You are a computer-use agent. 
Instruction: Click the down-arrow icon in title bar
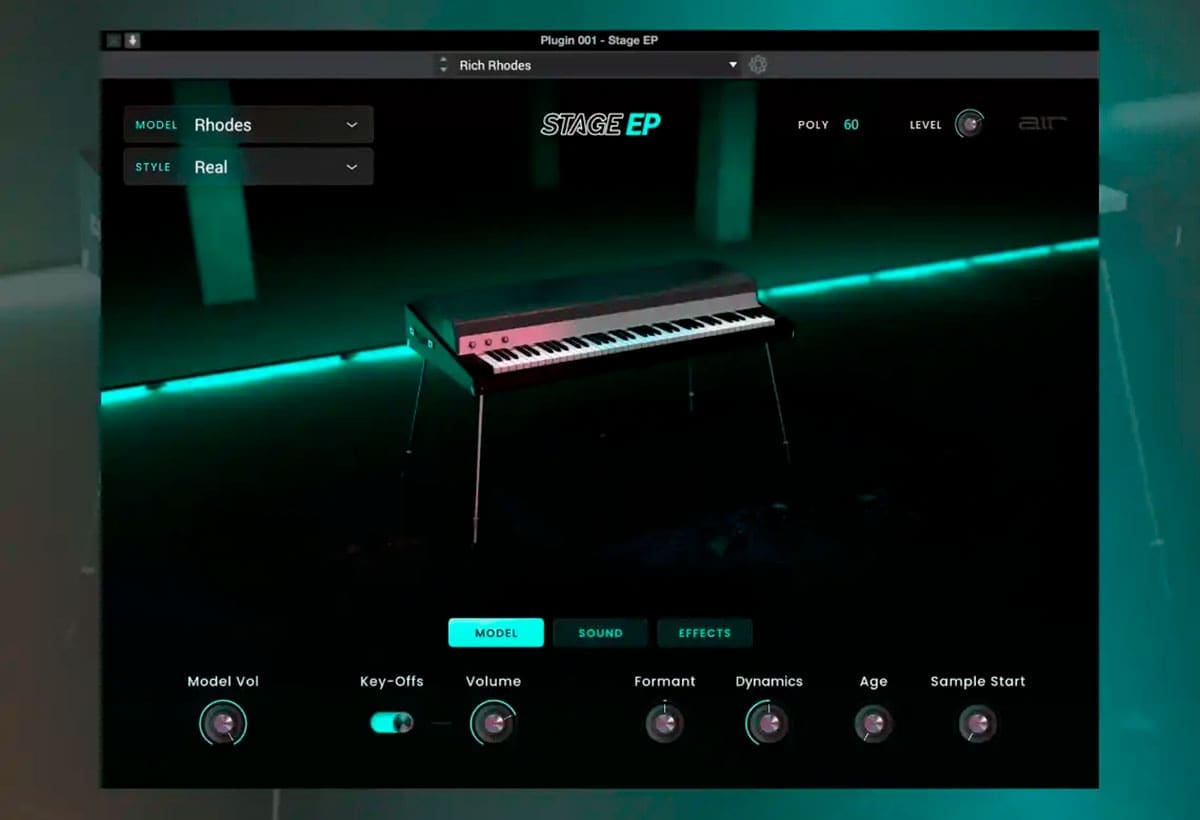pos(132,41)
